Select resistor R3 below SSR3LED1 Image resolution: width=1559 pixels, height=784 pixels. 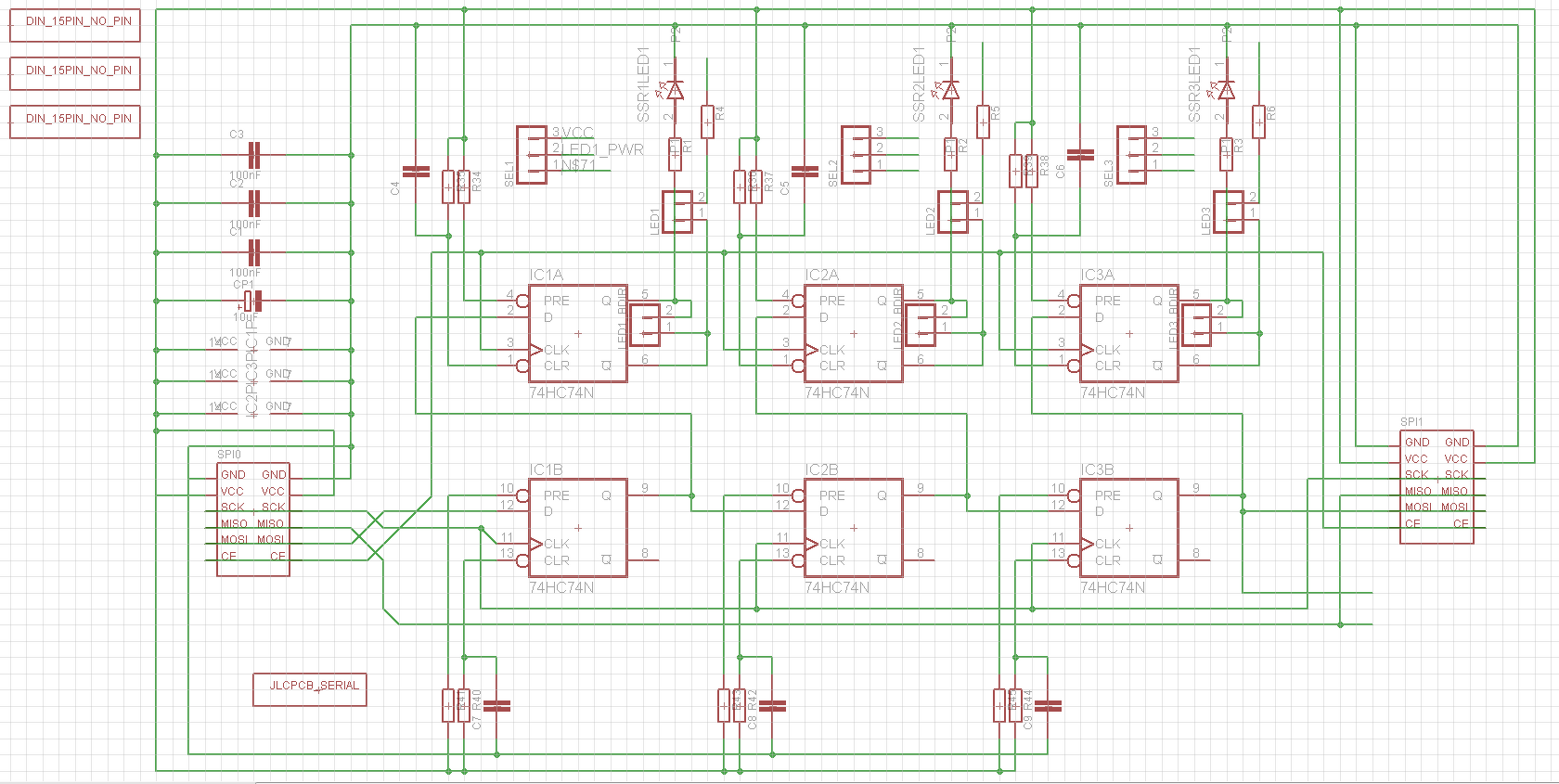[x=1226, y=154]
